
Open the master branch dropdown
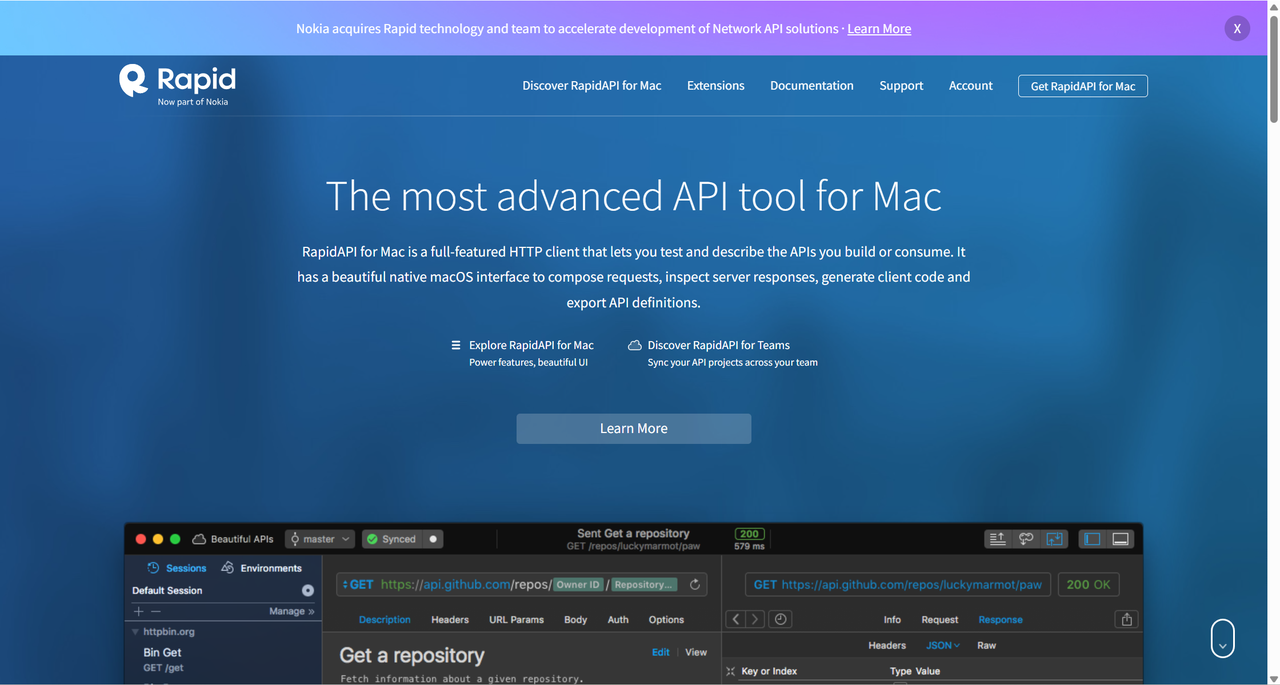pyautogui.click(x=320, y=539)
